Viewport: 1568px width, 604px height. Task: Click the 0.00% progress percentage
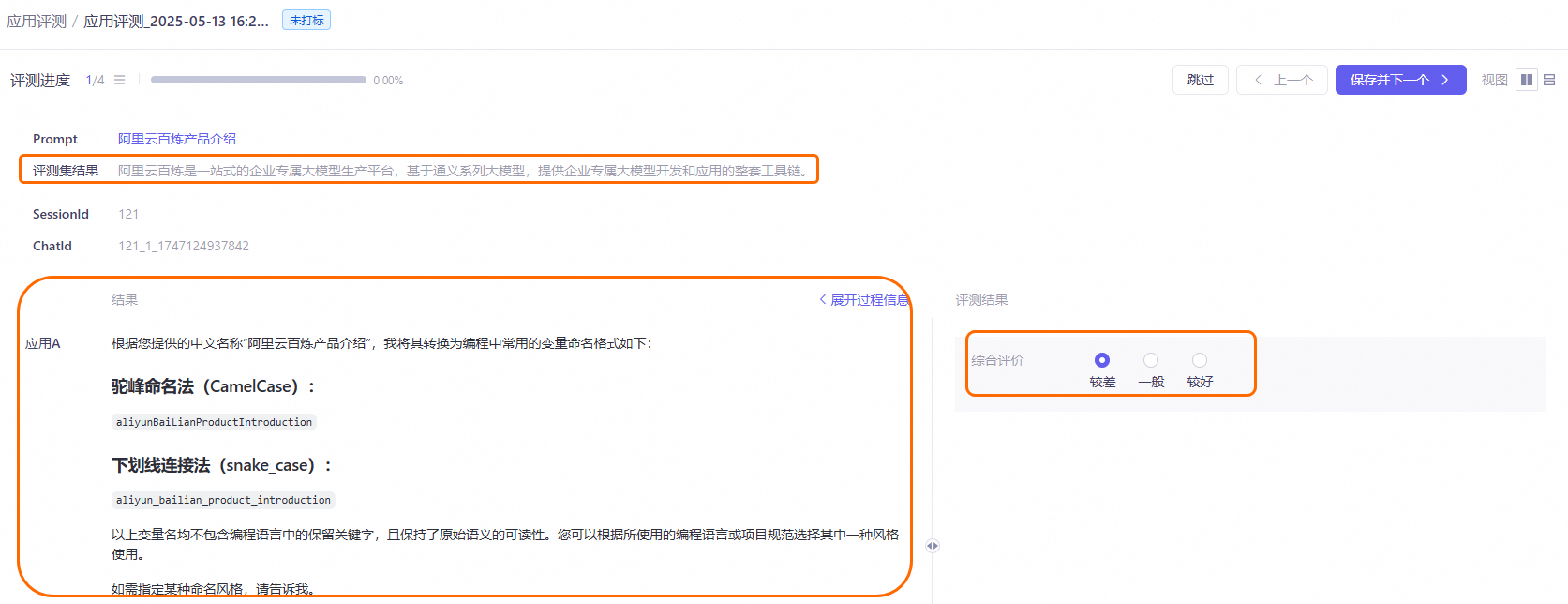click(388, 81)
